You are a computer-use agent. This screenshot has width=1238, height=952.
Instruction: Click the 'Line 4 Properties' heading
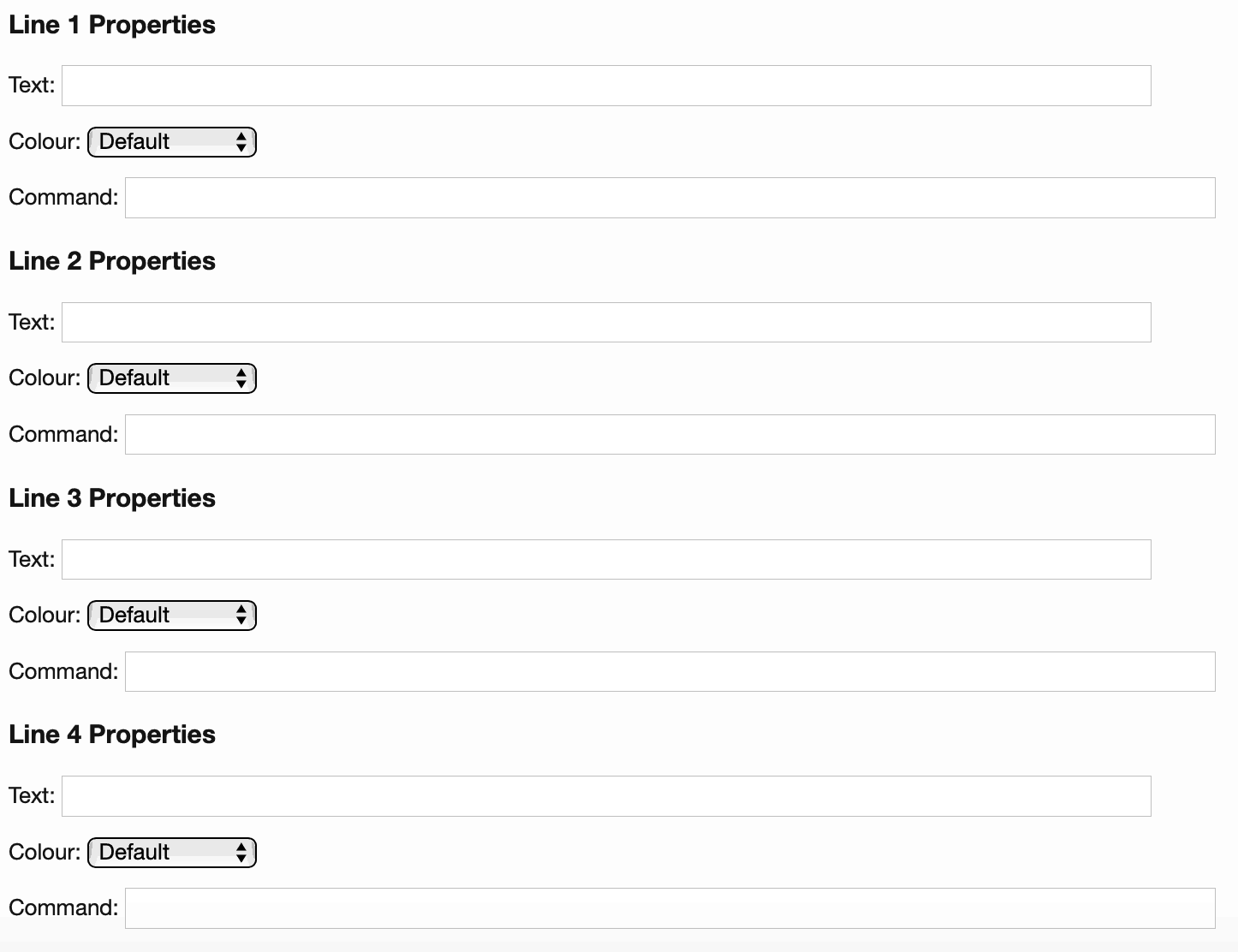coord(112,735)
